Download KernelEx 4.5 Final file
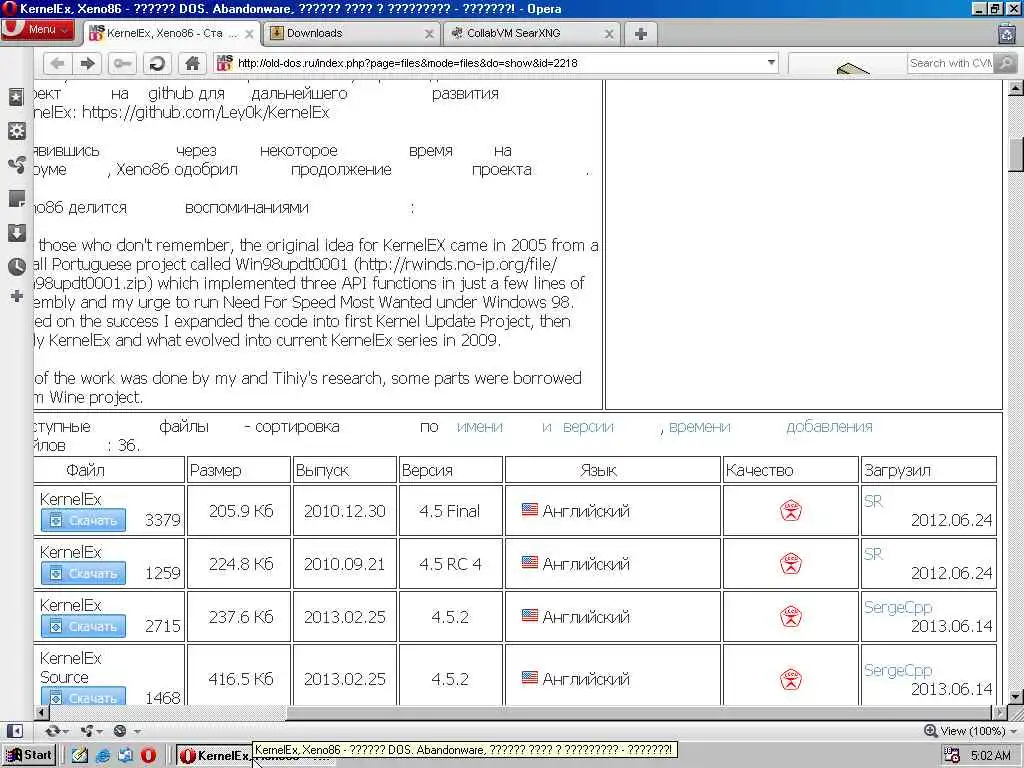The width and height of the screenshot is (1024, 768). tap(84, 520)
